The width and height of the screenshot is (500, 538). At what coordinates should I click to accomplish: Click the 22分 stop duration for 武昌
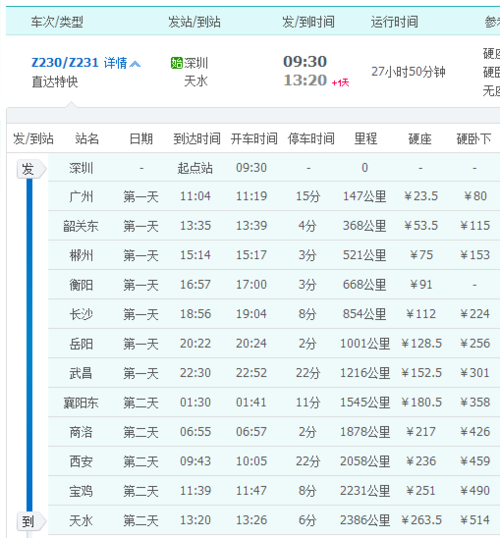click(x=308, y=373)
